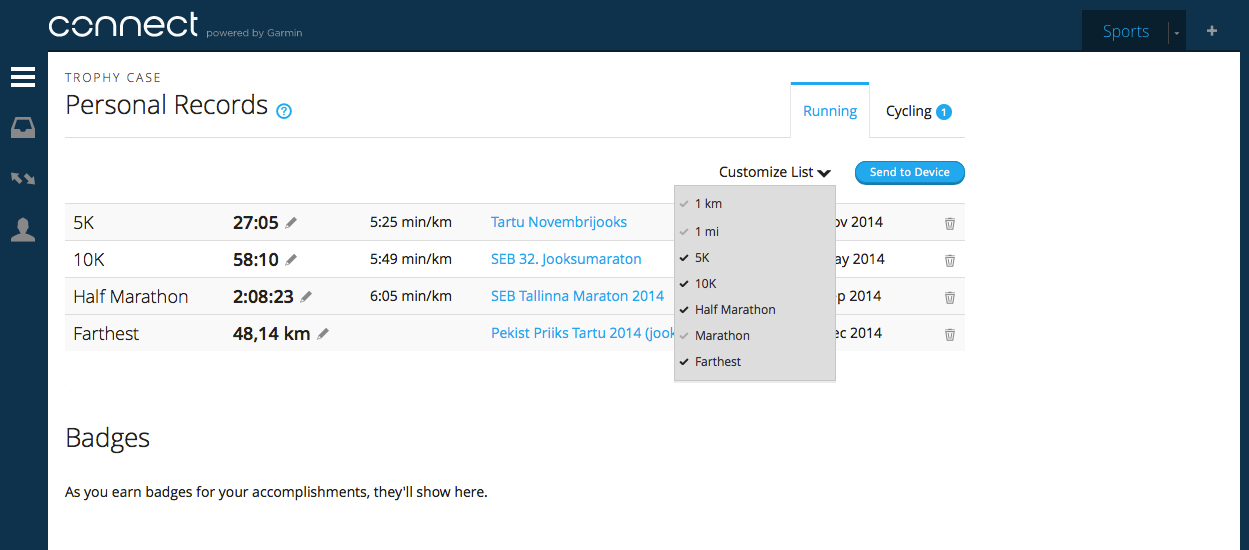Image resolution: width=1249 pixels, height=550 pixels.
Task: Toggle the Marathon option in list
Action: pos(722,336)
